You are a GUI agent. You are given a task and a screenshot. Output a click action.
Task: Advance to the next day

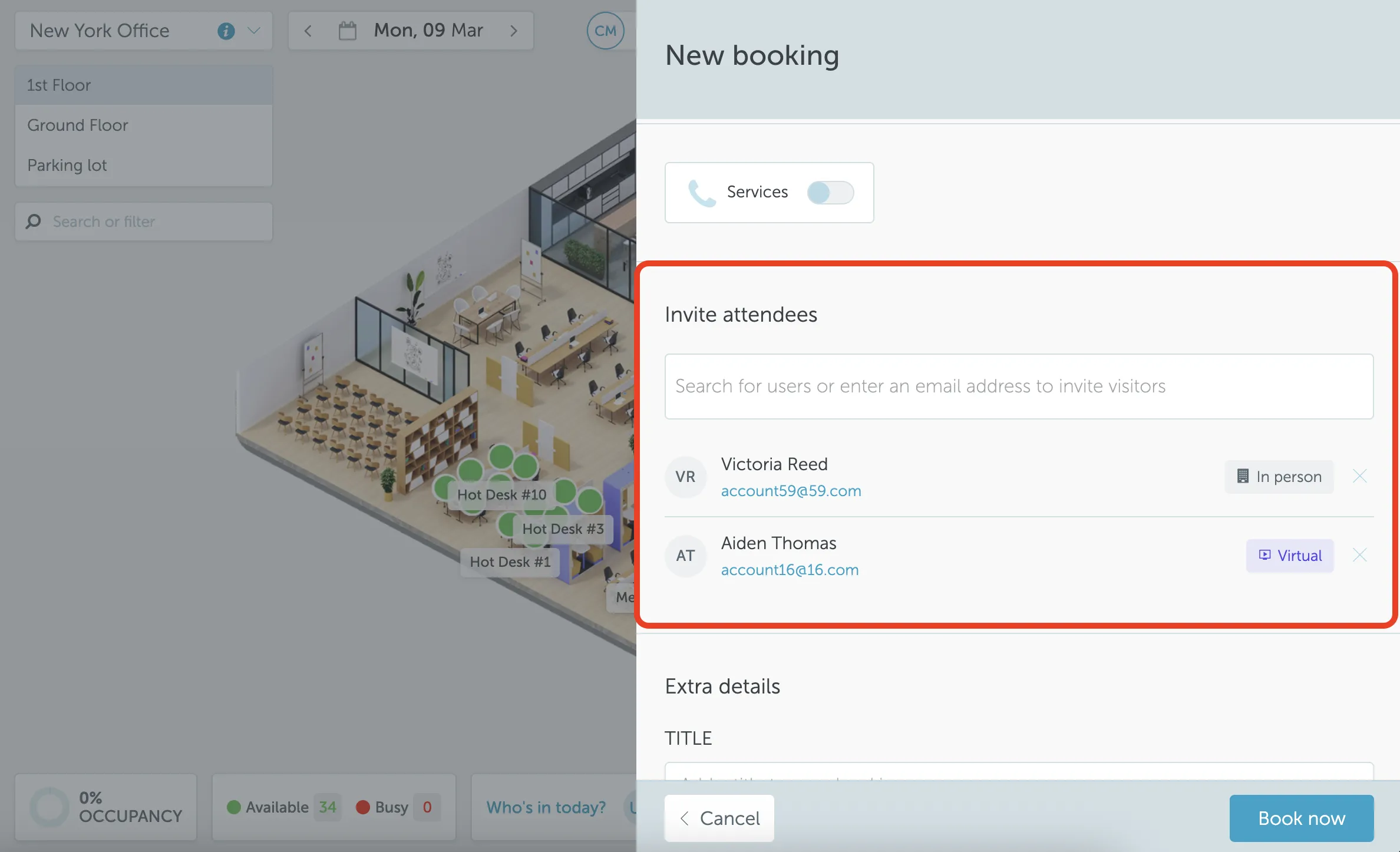514,31
